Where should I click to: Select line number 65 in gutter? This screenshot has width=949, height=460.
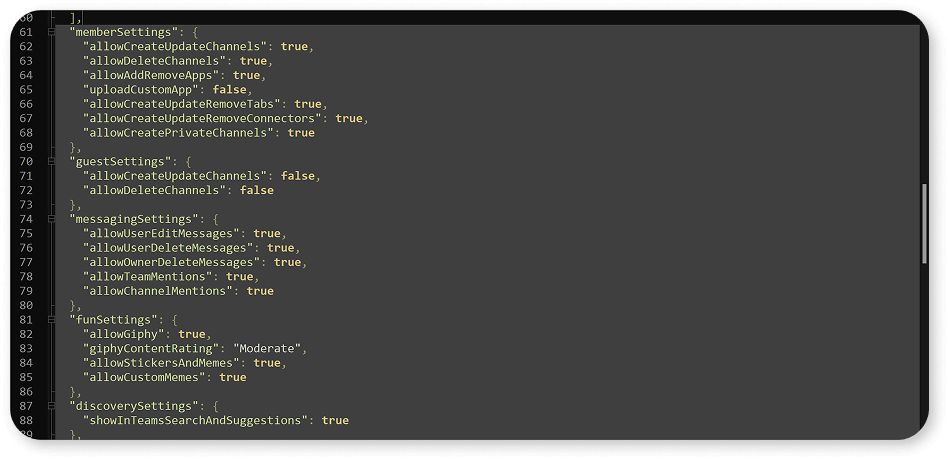pos(26,90)
